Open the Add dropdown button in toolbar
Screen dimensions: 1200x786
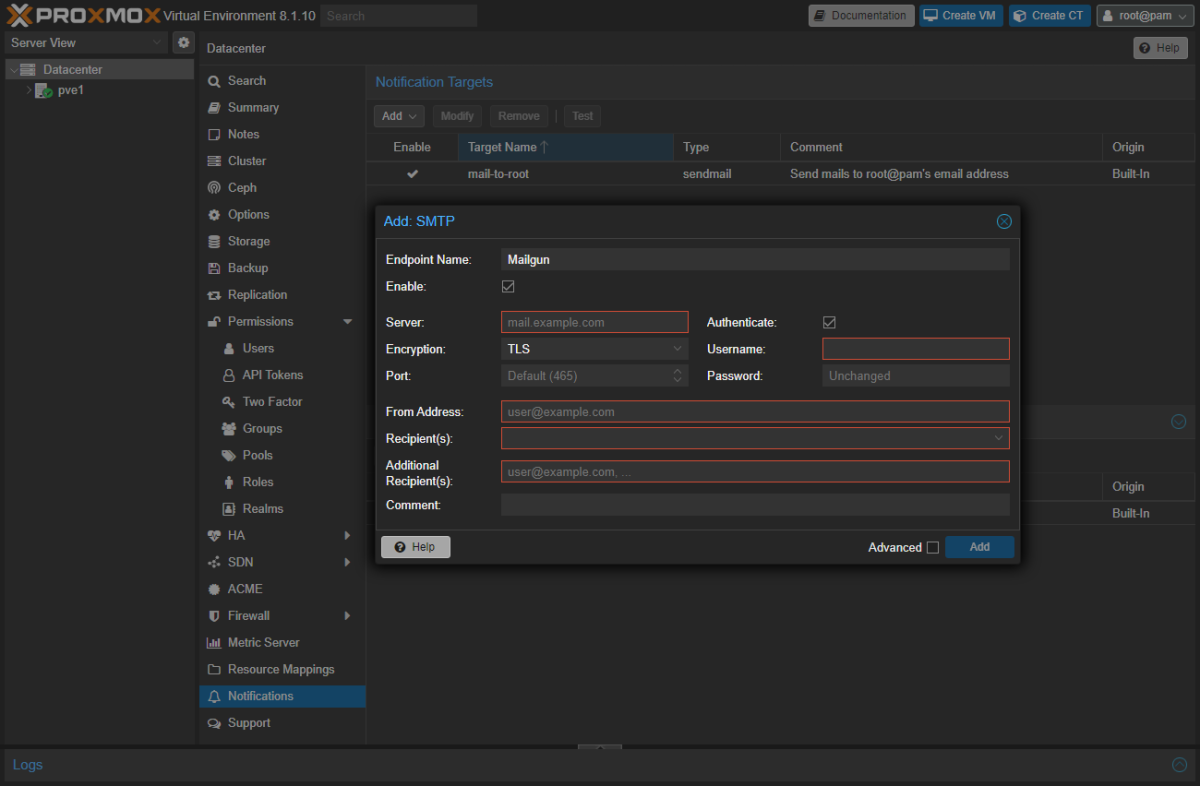coord(399,116)
